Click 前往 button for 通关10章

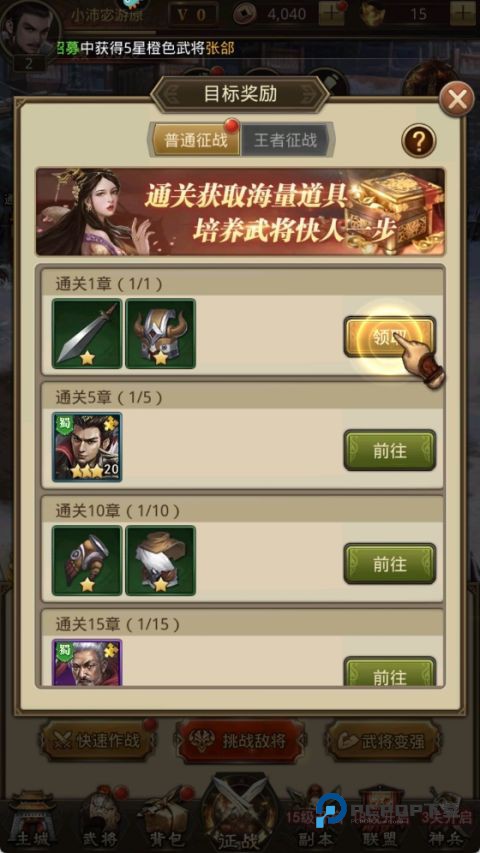[390, 564]
